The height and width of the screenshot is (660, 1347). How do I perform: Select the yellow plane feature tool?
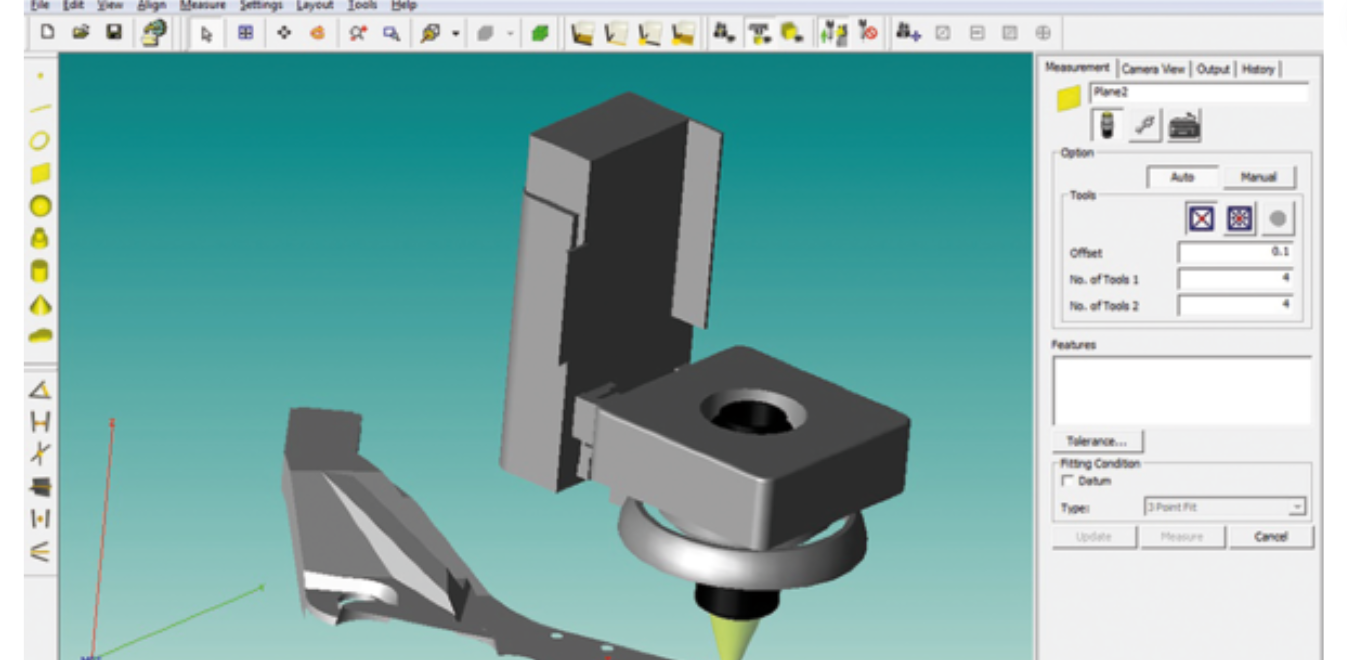[40, 174]
